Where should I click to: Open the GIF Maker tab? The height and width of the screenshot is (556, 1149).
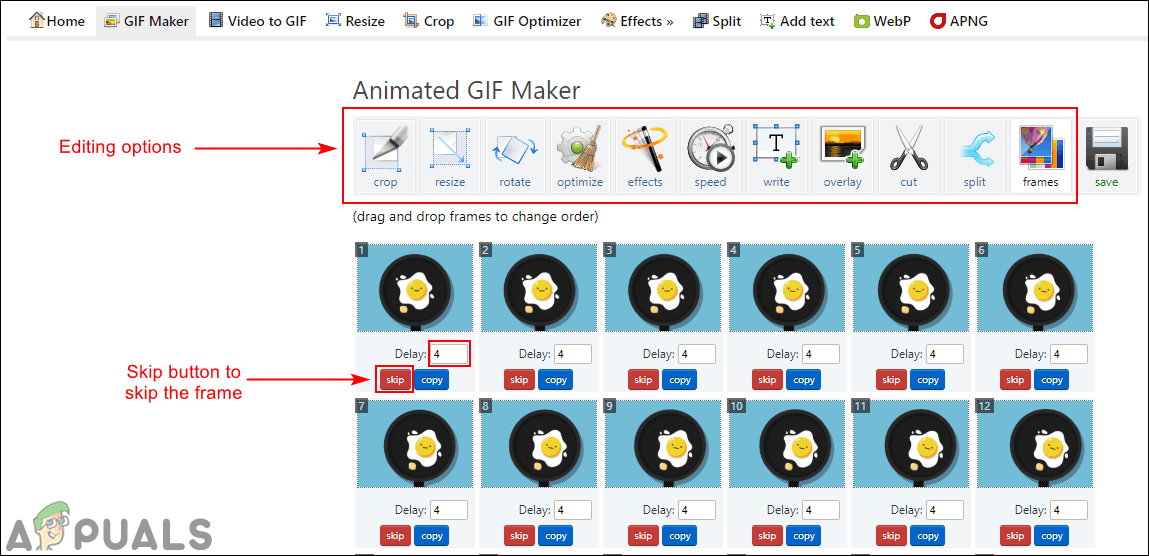(146, 21)
